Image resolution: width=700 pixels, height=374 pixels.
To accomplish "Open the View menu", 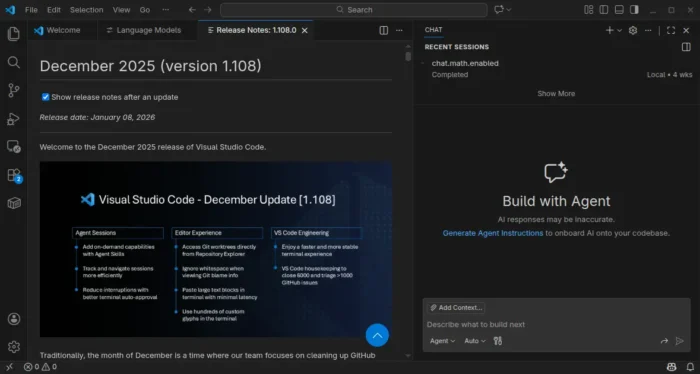I will (121, 9).
